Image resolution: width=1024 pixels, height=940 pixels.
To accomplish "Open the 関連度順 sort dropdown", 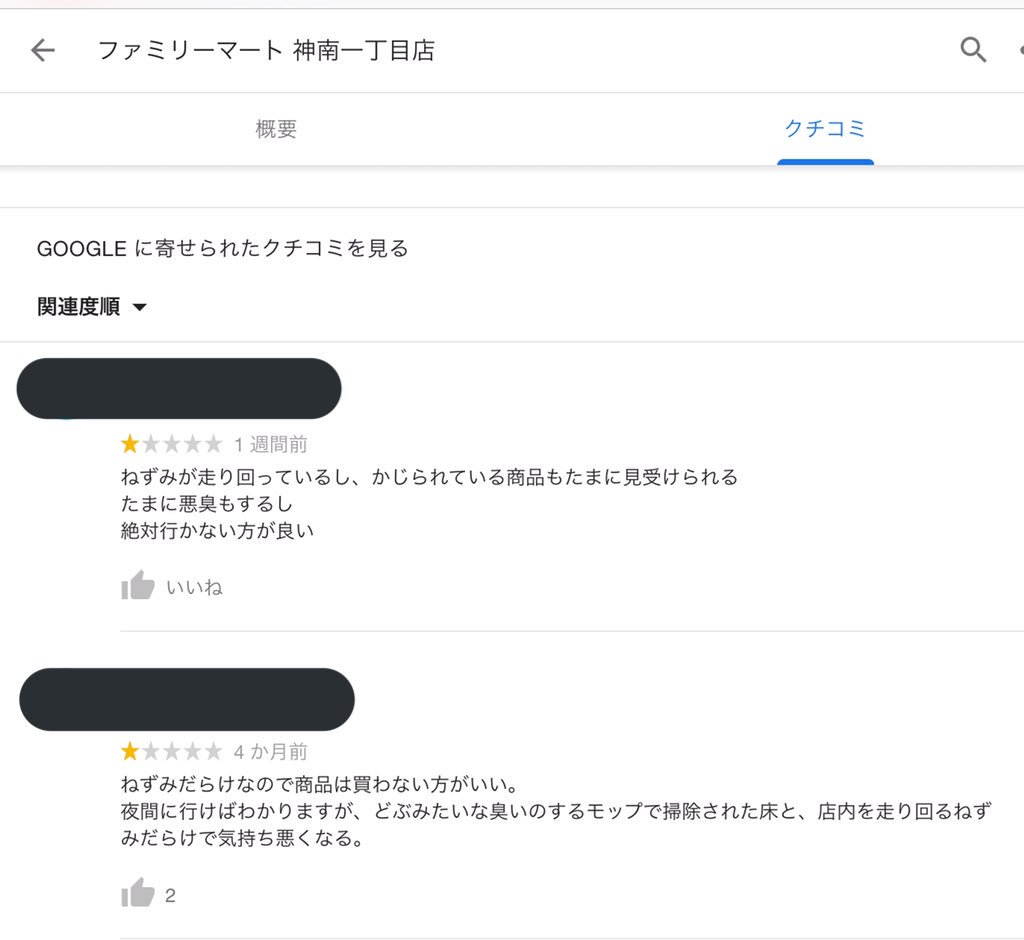I will (x=92, y=306).
